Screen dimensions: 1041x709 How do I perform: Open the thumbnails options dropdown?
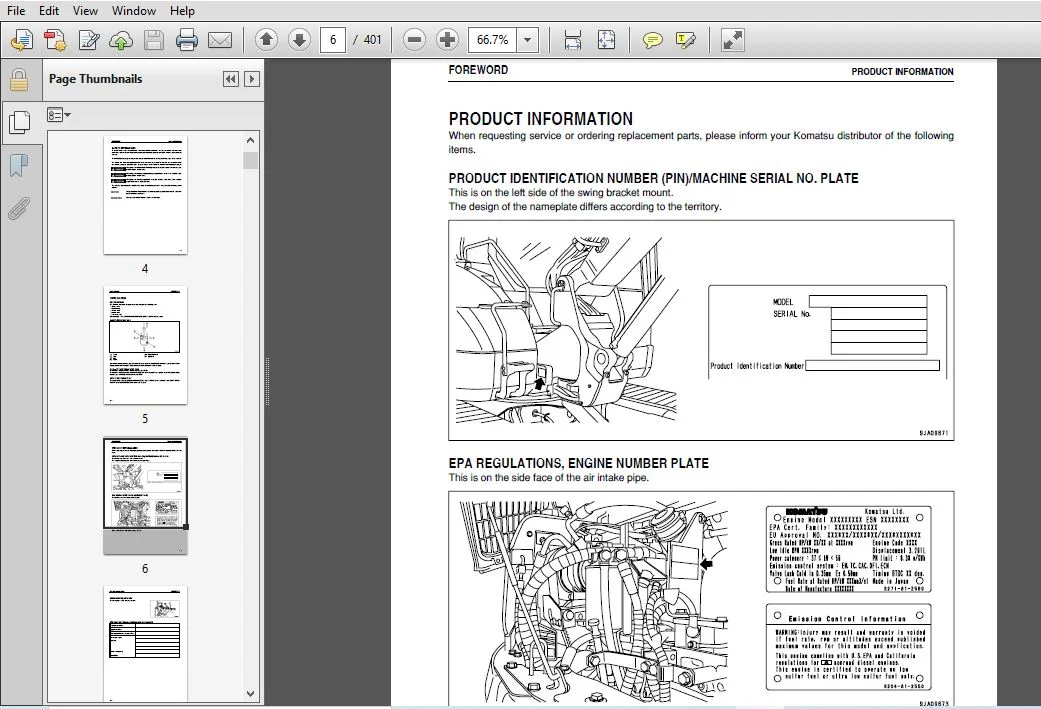[58, 115]
